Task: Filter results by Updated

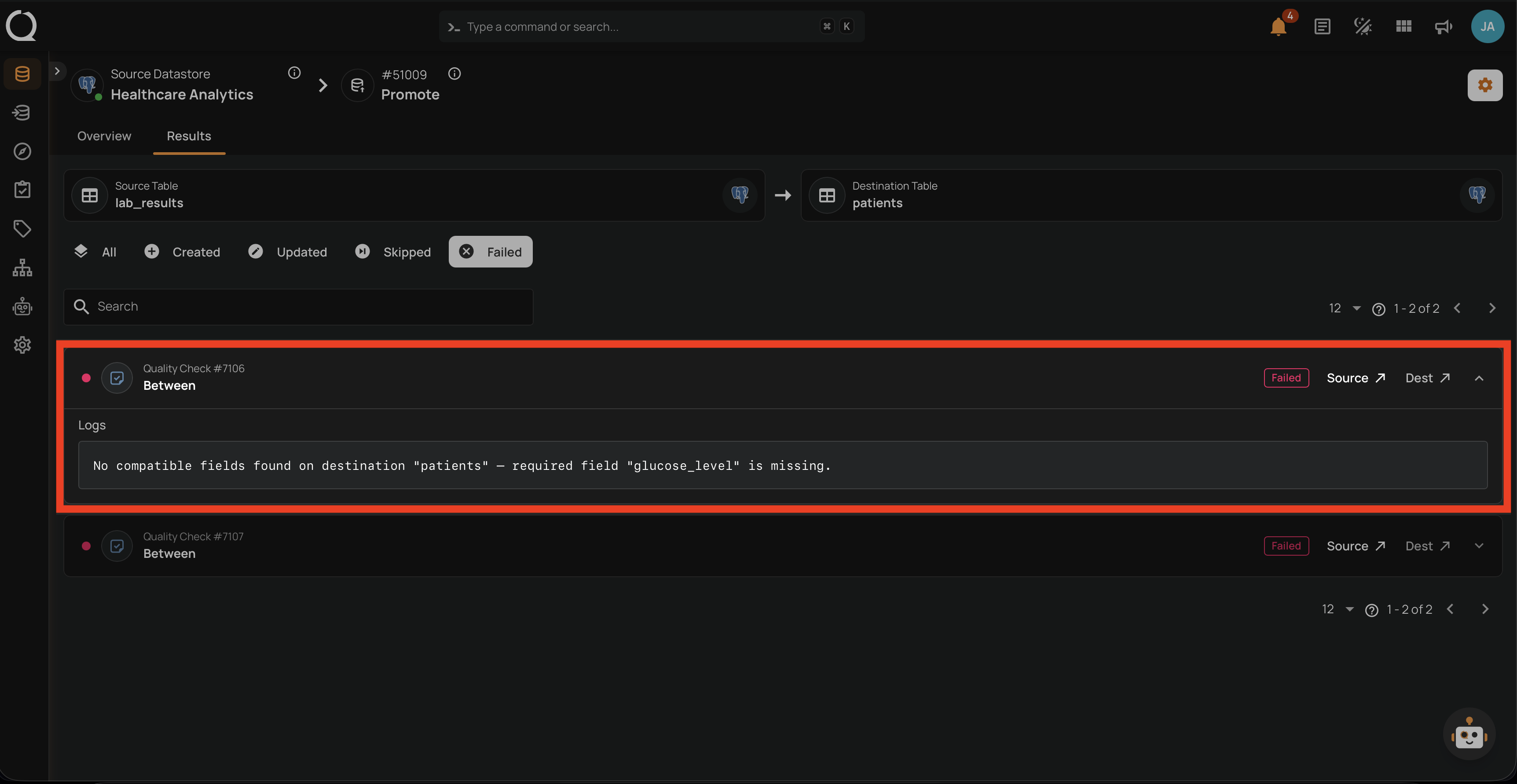Action: coord(288,252)
